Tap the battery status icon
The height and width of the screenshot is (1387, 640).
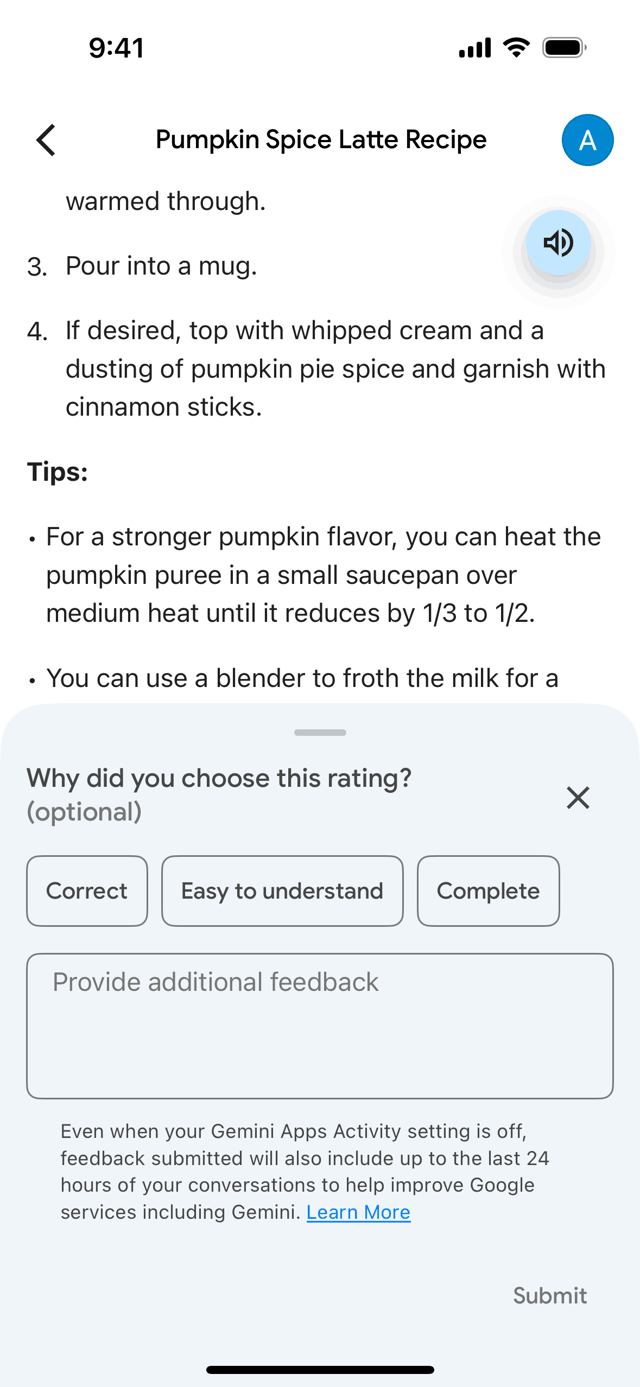(565, 47)
